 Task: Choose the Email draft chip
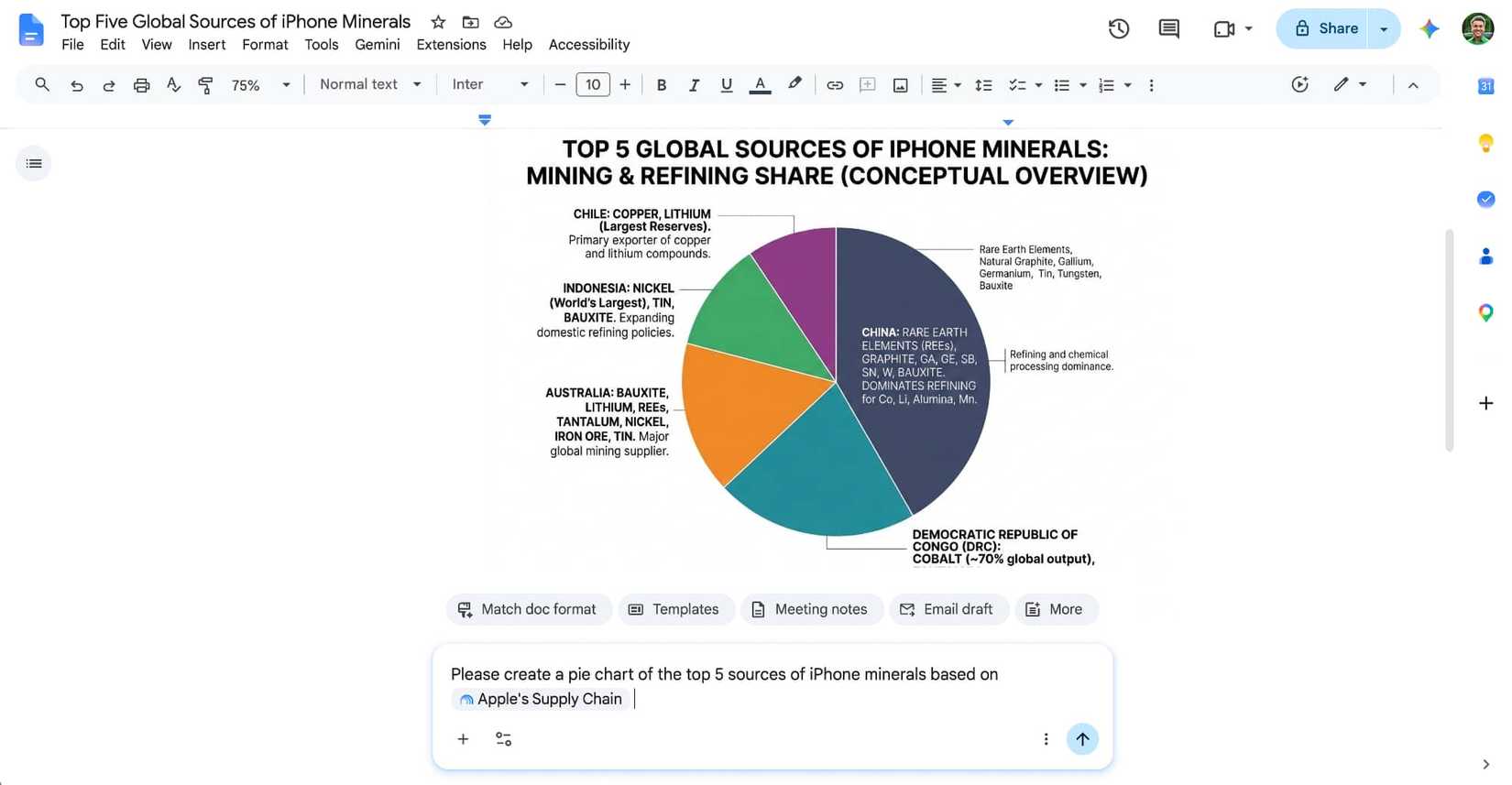click(x=948, y=609)
